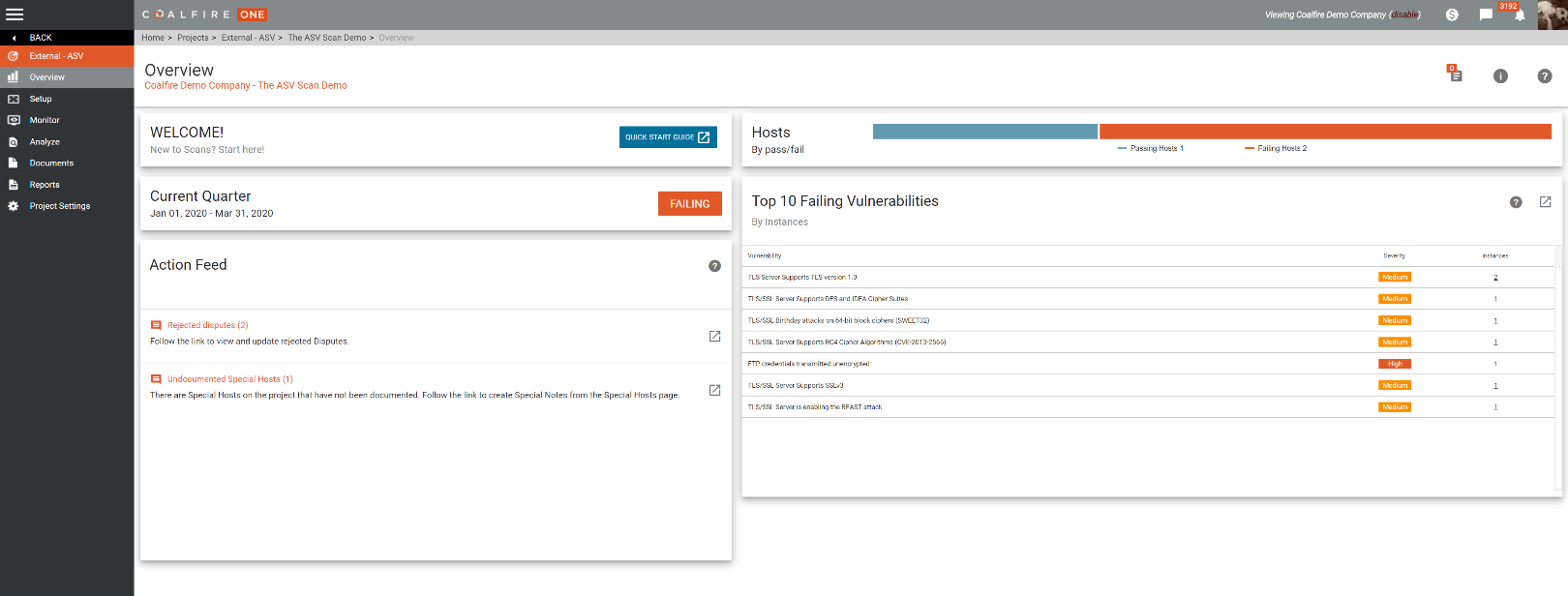Select row TLS Server Supports TLS version 1.0
Image resolution: width=1568 pixels, height=596 pixels.
[1150, 278]
